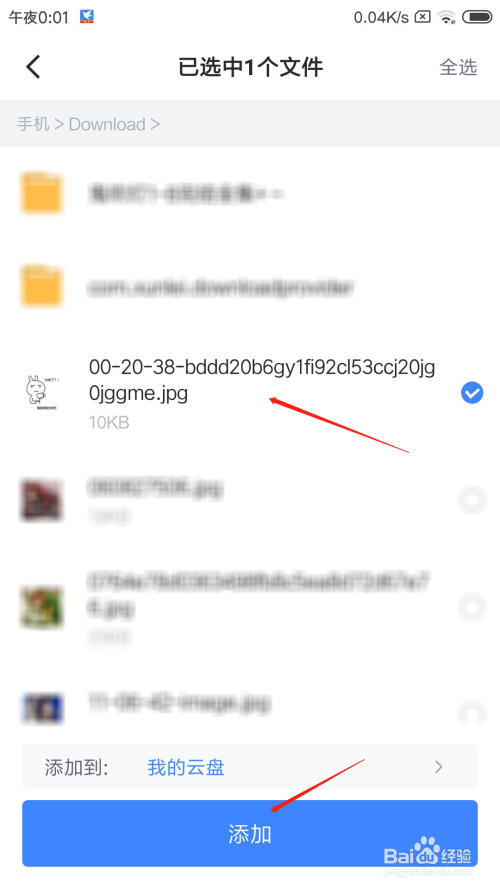
Task: Tap the WiFi icon in status bar
Action: click(x=447, y=18)
